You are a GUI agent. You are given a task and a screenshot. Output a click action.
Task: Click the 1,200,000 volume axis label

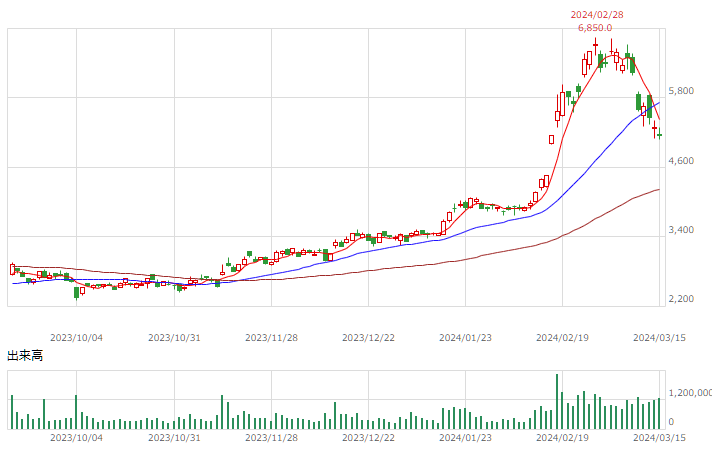coord(690,393)
